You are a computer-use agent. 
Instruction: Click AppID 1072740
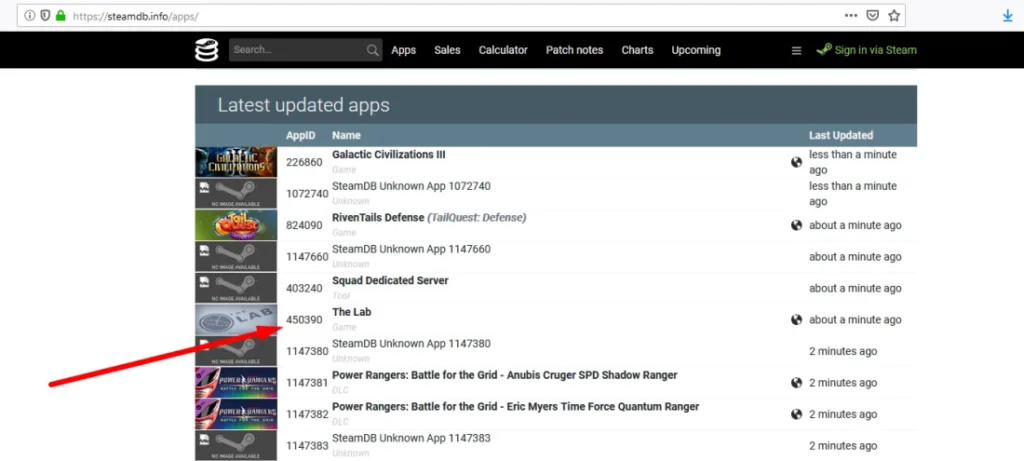[307, 194]
